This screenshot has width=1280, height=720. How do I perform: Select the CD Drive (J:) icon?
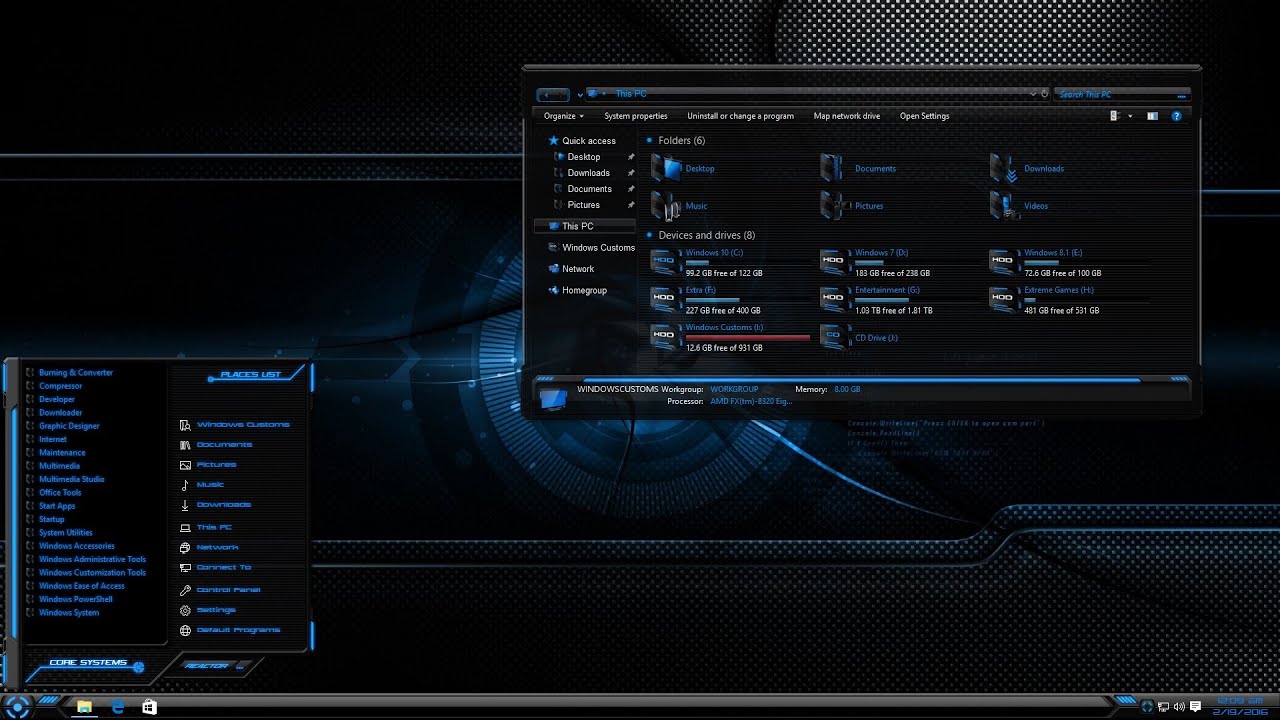tap(833, 337)
